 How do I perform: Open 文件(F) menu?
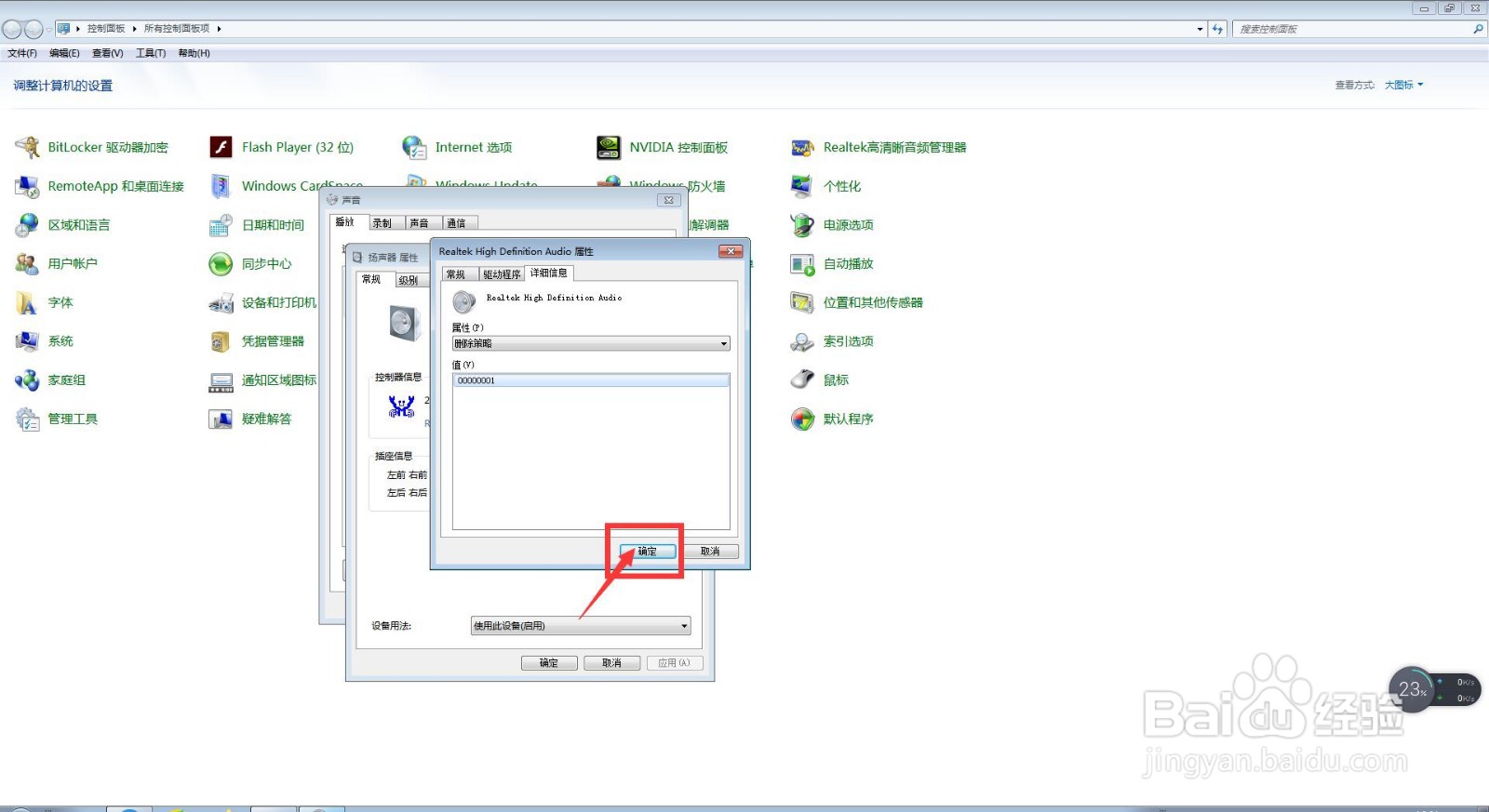[22, 53]
